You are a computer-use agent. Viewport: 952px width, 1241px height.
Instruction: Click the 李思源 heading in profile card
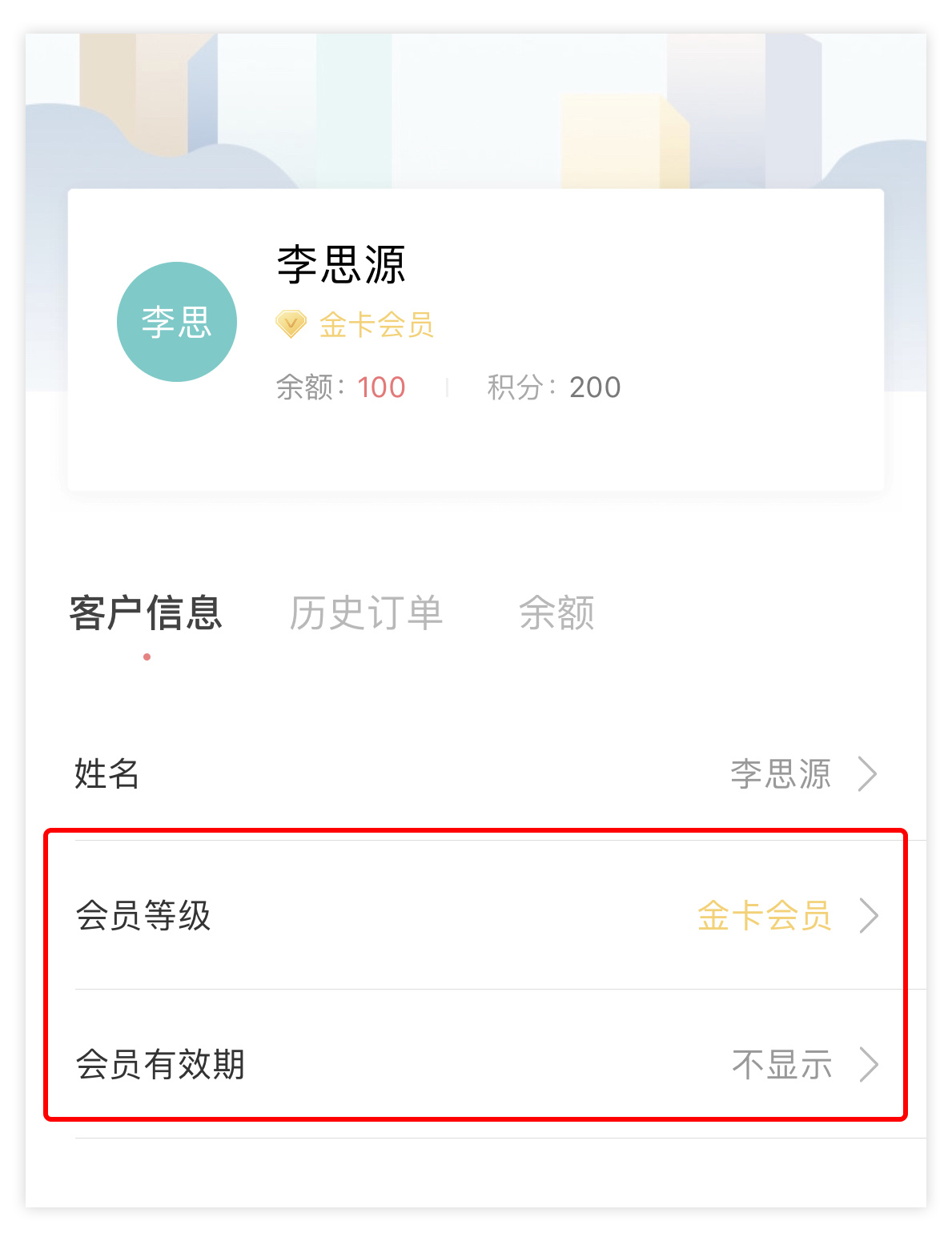(x=341, y=265)
